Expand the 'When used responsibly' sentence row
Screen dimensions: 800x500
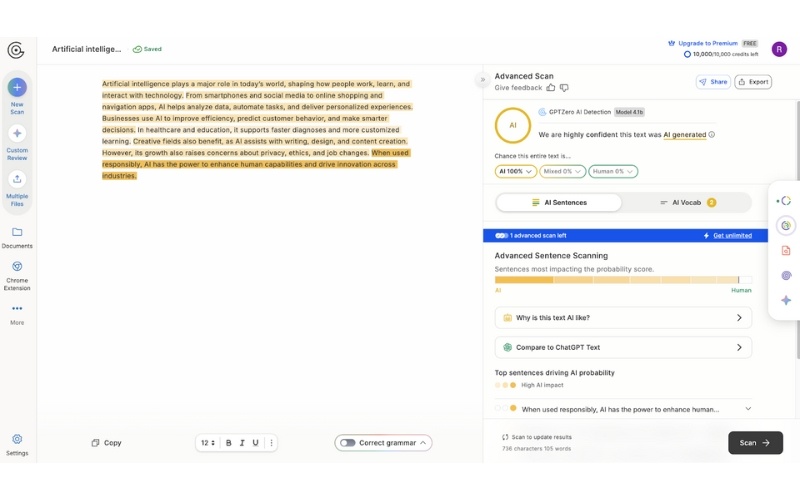click(x=623, y=409)
